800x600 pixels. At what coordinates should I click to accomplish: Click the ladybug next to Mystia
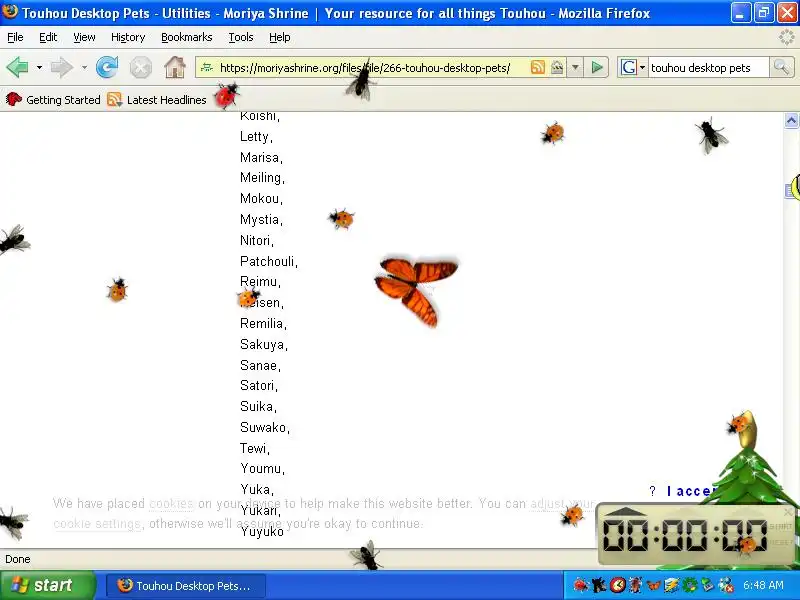(x=342, y=218)
